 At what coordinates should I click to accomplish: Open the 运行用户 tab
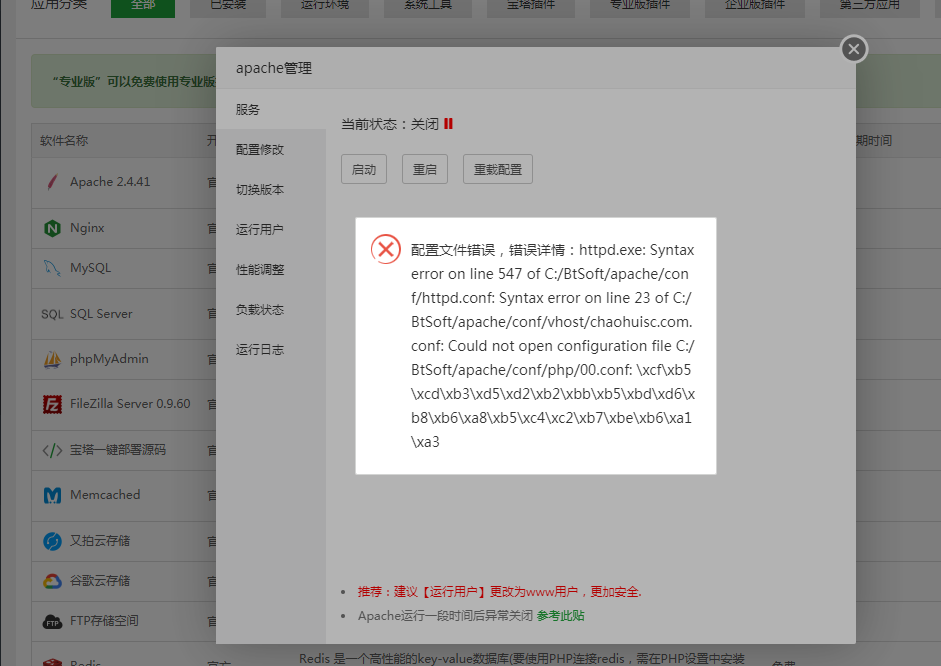271,229
